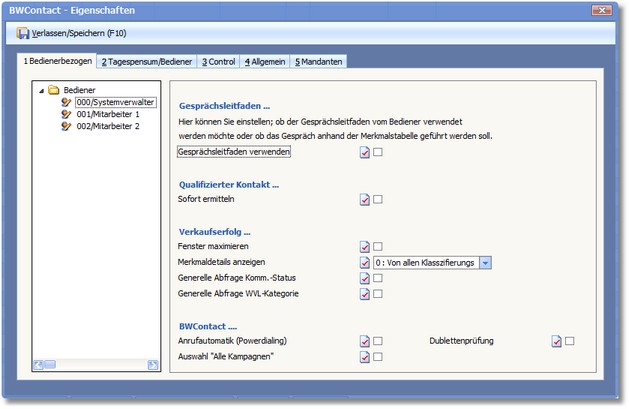
Task: Click the 002/Mitarbeiter 2 user icon
Action: click(x=66, y=126)
